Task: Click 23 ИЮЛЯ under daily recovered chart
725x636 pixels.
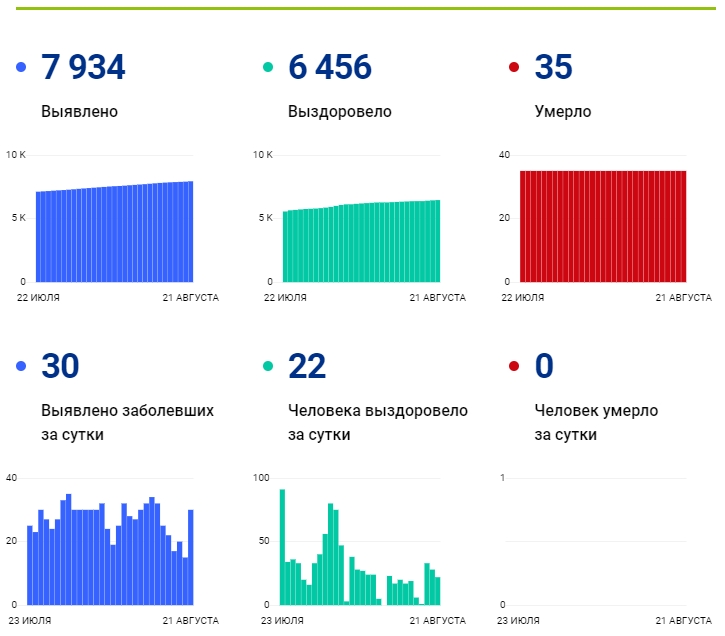Action: tap(282, 621)
